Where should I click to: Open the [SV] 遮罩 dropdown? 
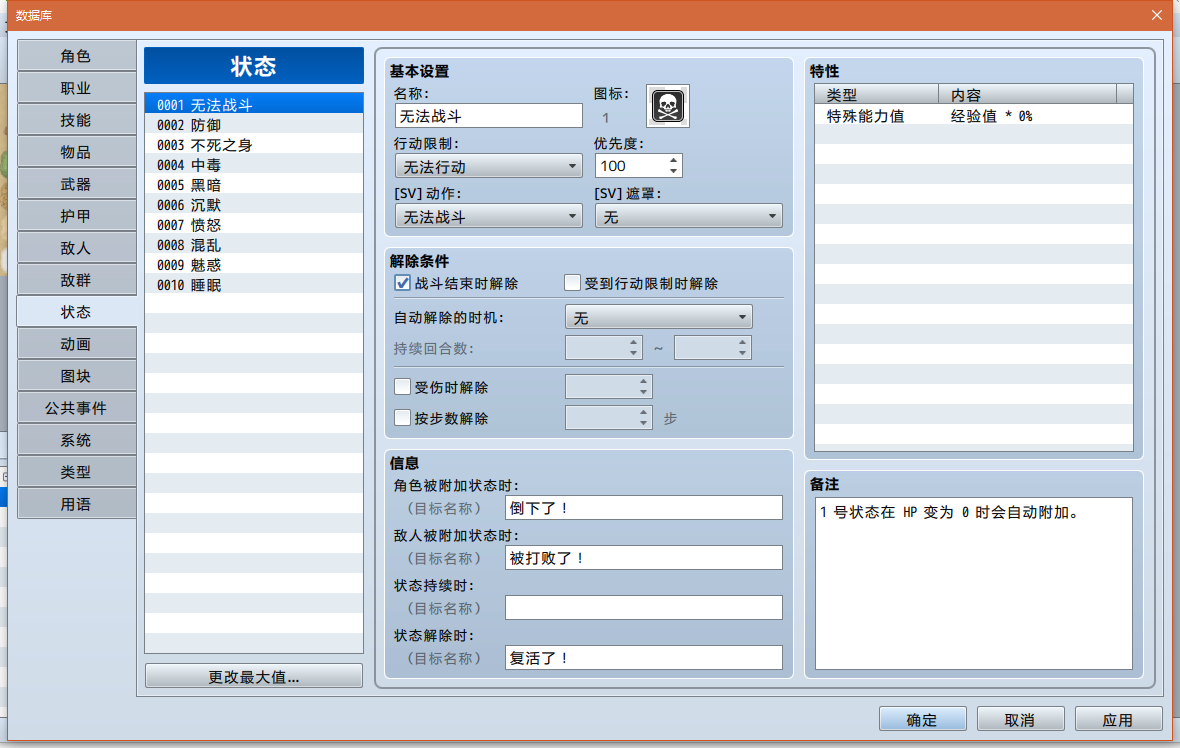pyautogui.click(x=689, y=217)
